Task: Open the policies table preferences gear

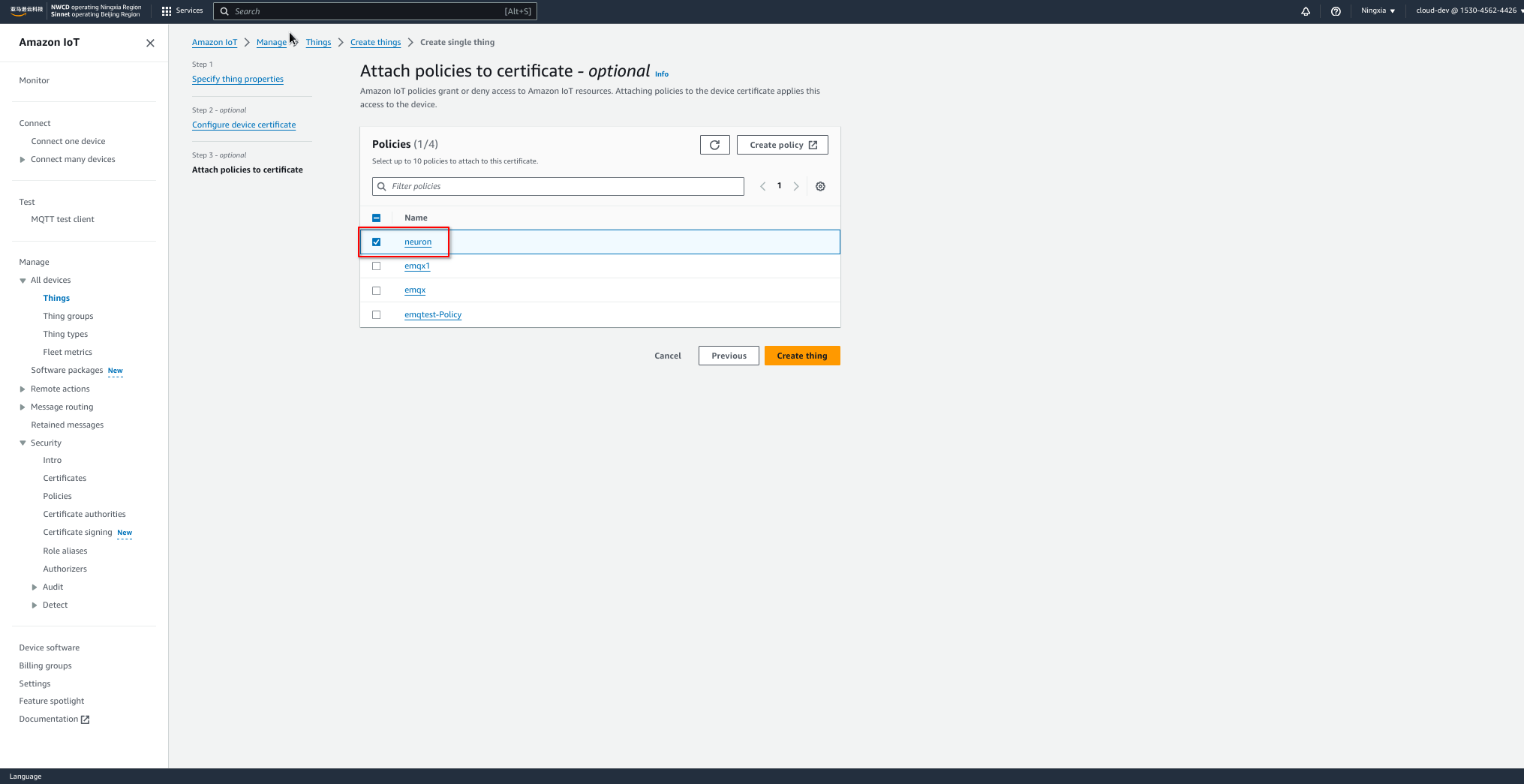Action: [x=820, y=186]
